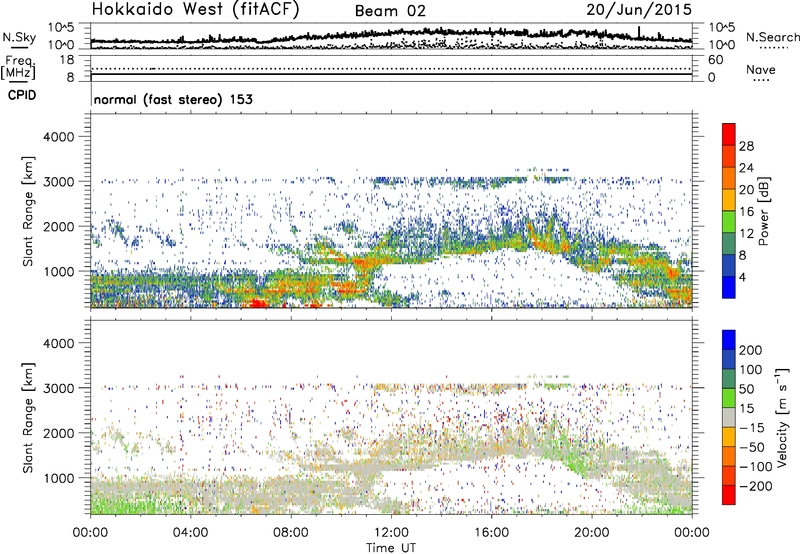
Task: Click the 'CPID' label
Action: pyautogui.click(x=22, y=95)
